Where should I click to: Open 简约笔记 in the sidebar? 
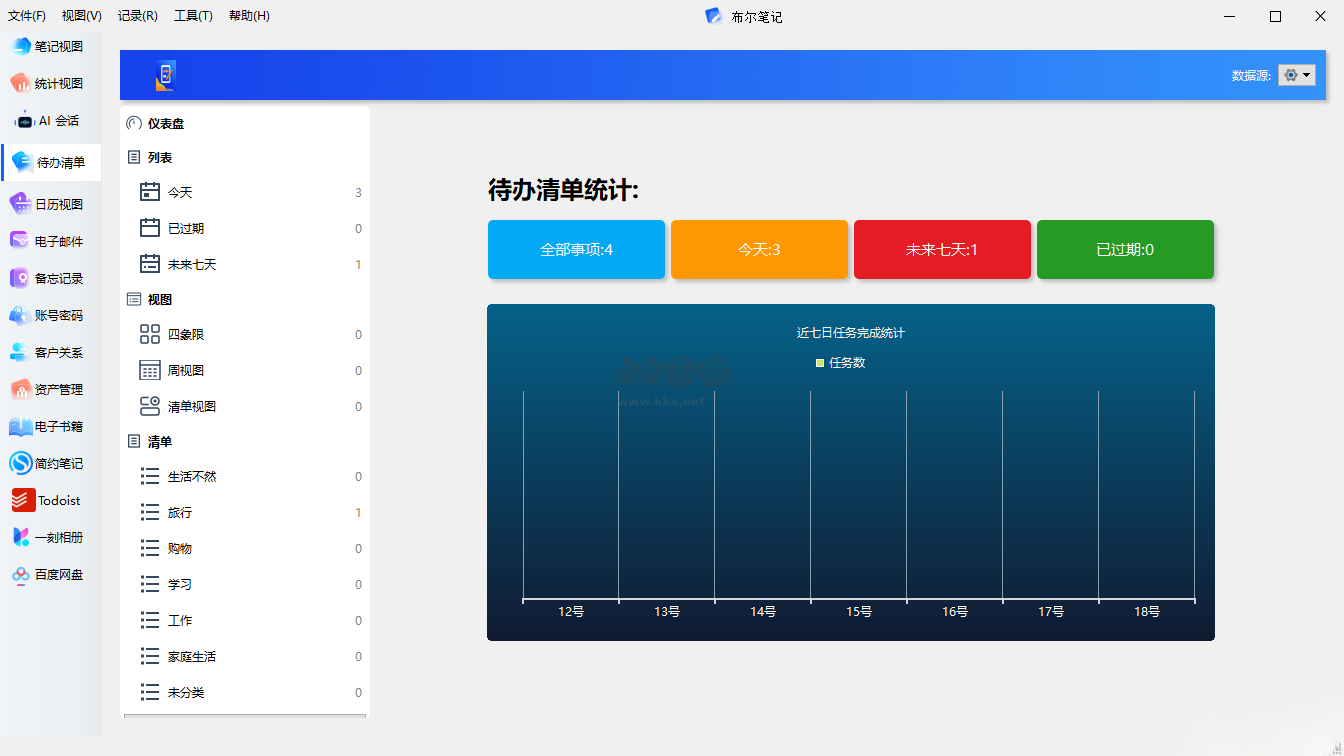pos(21,463)
